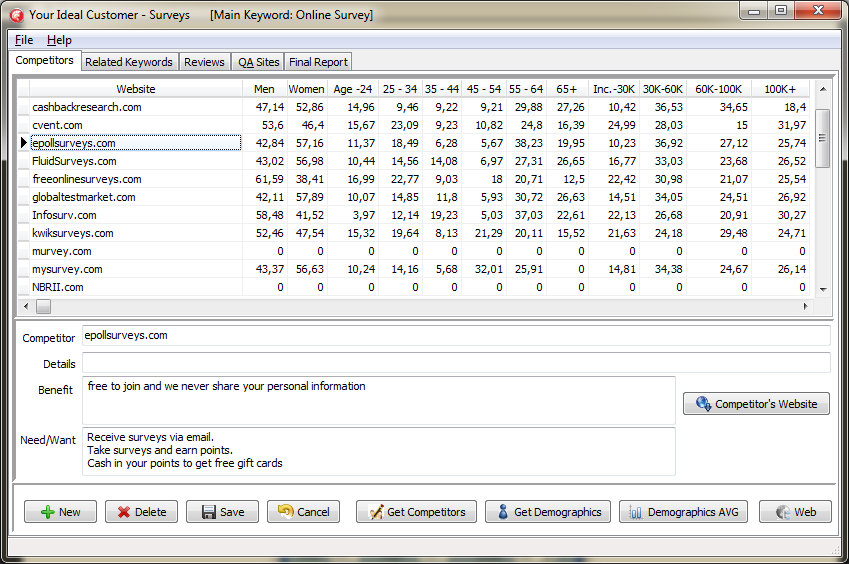Screen dimensions: 849x564
Task: Open the Help menu
Action: pos(59,40)
